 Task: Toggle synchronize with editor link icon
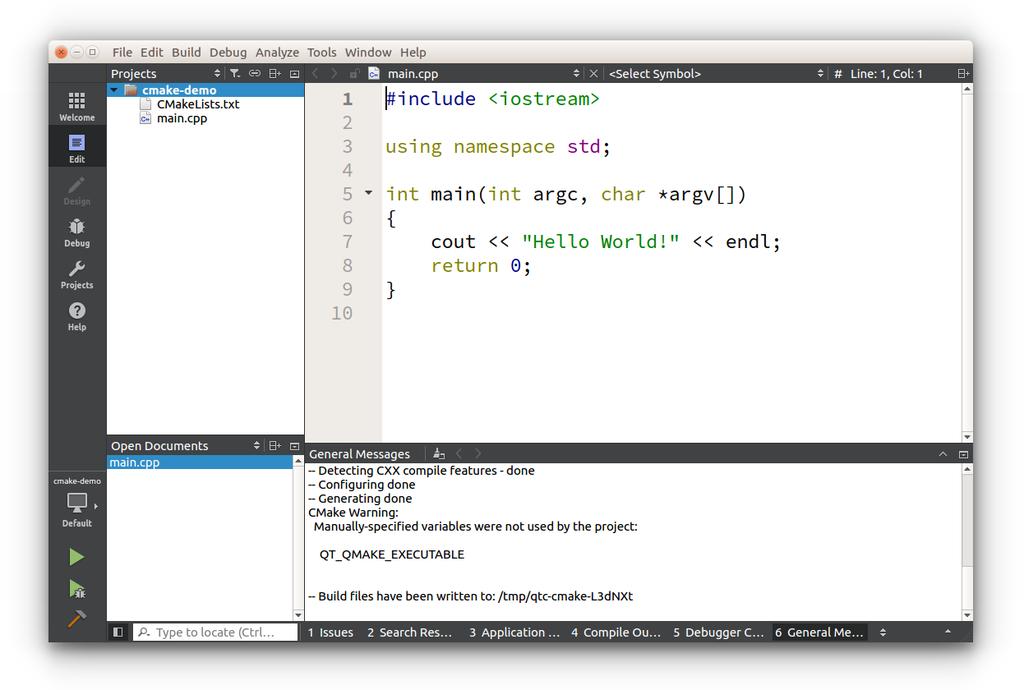pos(255,74)
